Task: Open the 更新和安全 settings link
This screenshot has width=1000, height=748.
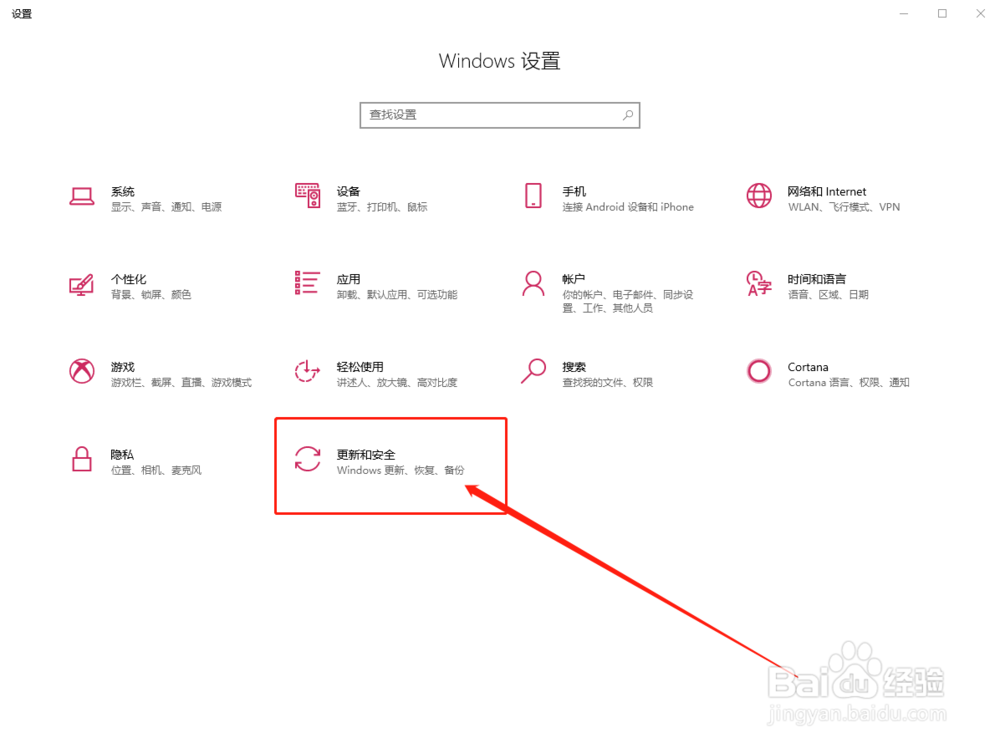Action: click(x=366, y=455)
